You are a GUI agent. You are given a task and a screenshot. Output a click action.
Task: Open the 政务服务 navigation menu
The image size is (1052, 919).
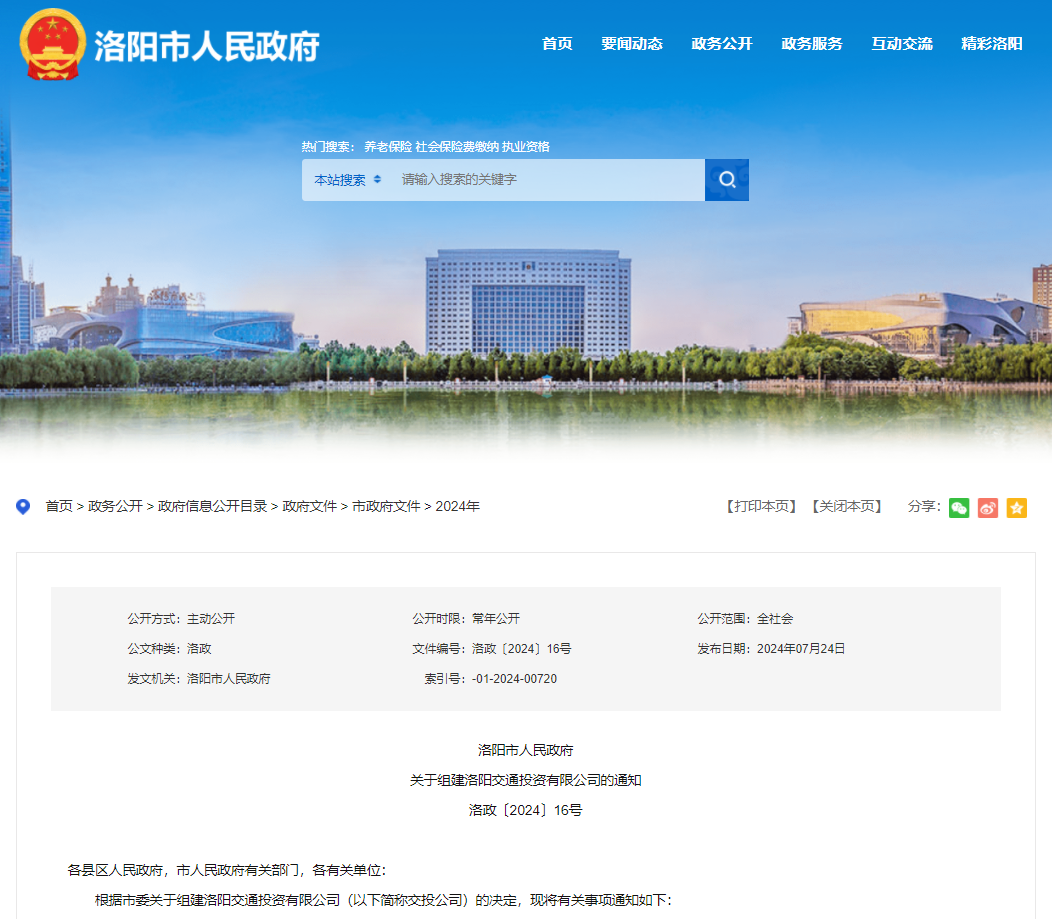(811, 44)
